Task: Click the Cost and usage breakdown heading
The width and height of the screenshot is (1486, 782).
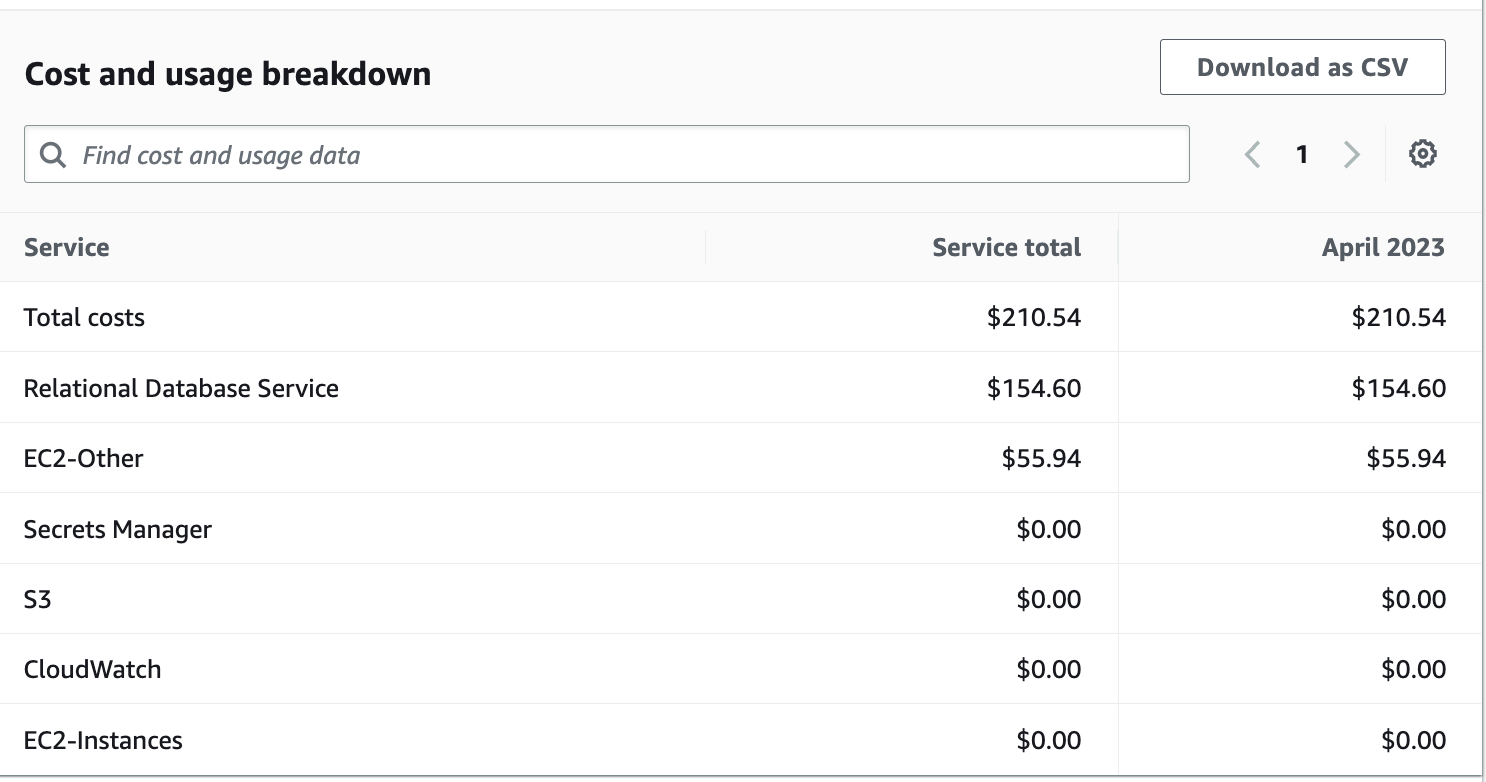Action: (228, 74)
